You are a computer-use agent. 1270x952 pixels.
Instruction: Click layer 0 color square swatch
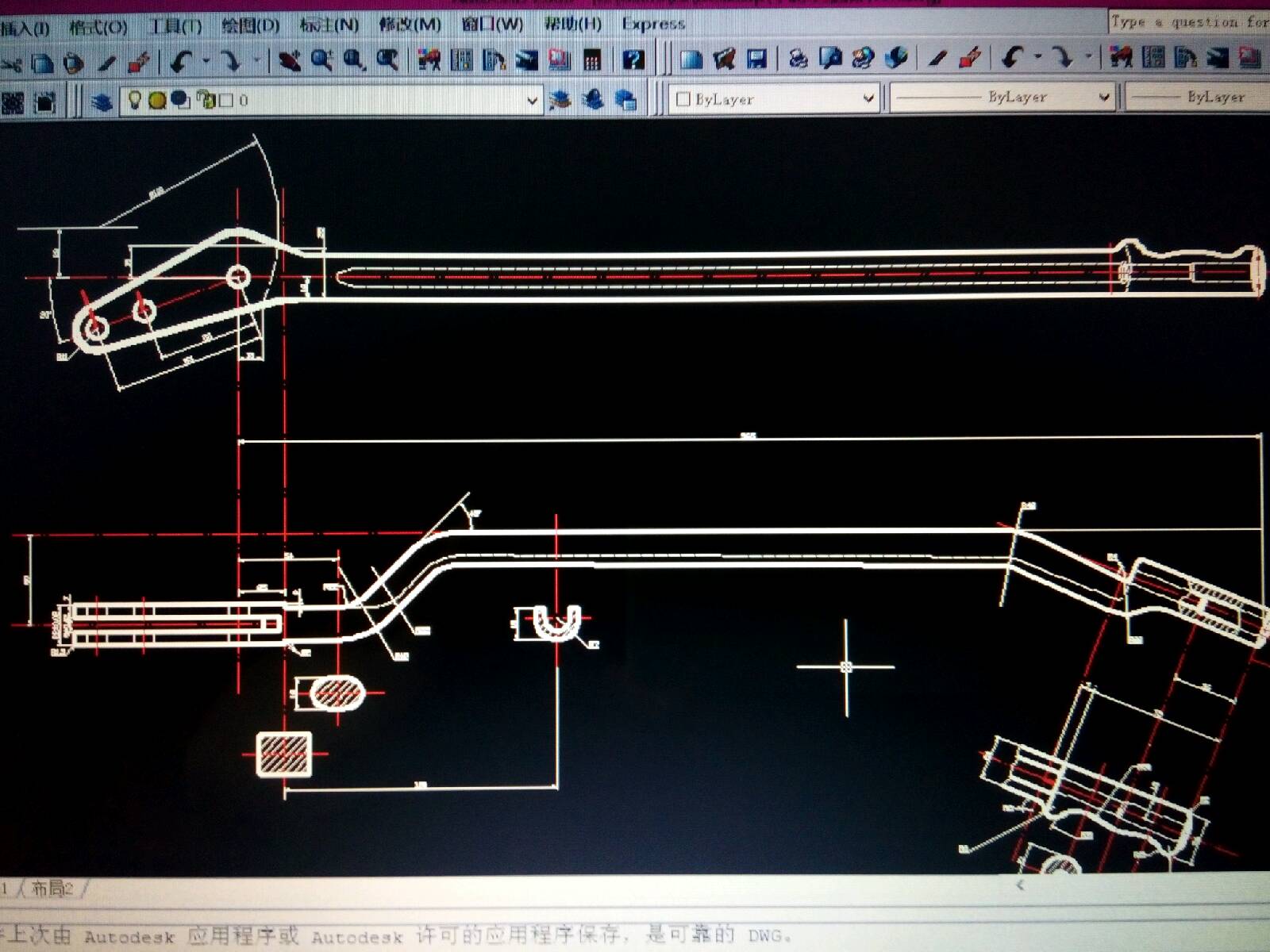click(226, 100)
